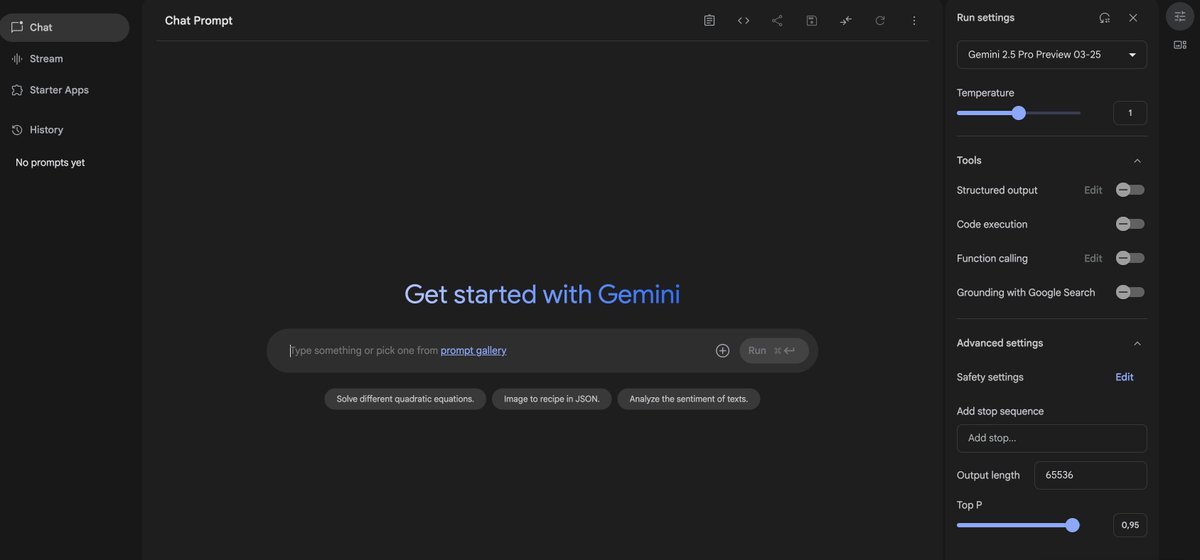Collapse the Advanced settings chevron

[x=1137, y=343]
